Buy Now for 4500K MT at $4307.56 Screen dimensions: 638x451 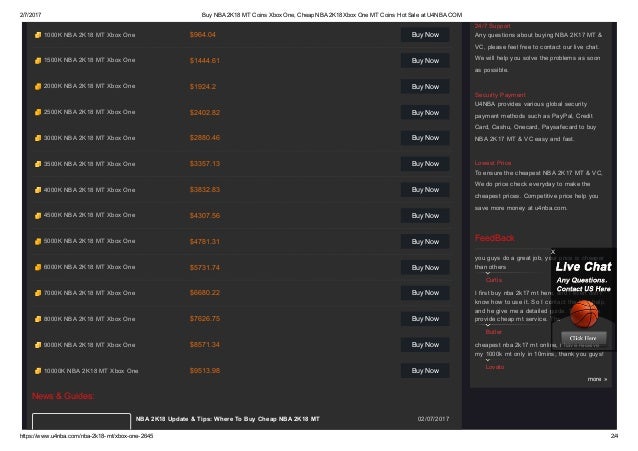(x=425, y=215)
